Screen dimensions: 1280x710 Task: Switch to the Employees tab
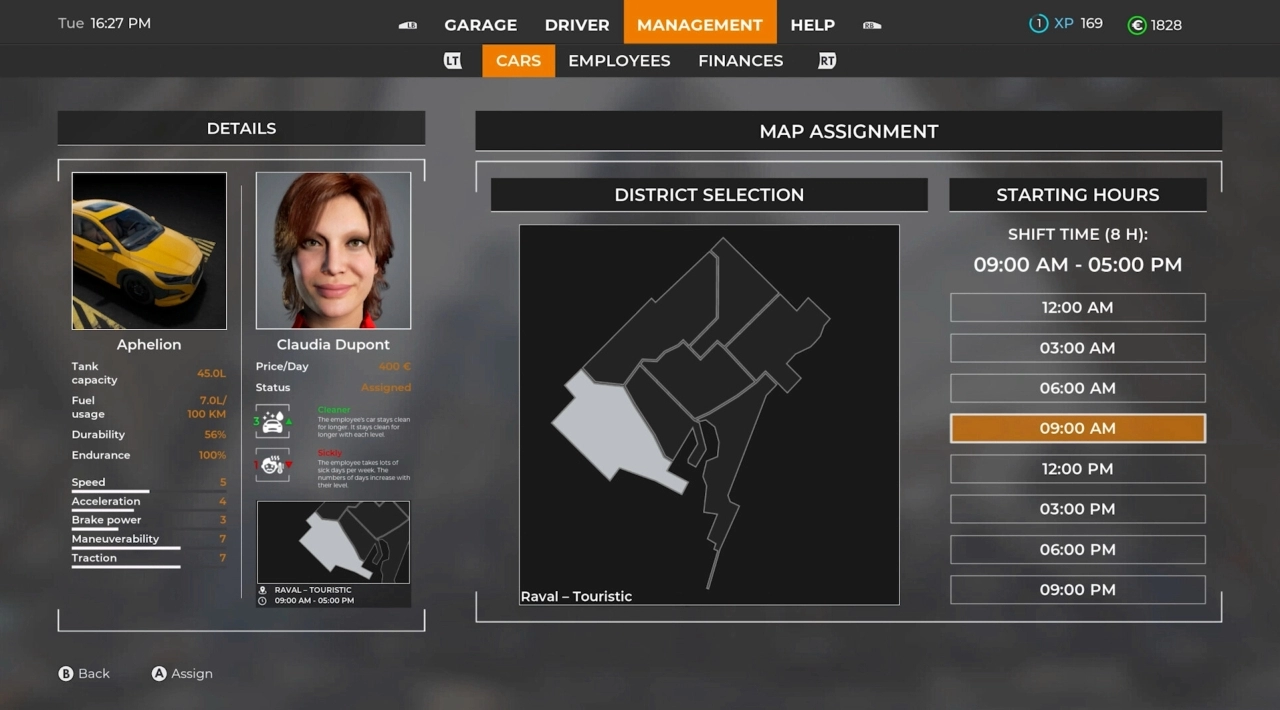point(619,61)
